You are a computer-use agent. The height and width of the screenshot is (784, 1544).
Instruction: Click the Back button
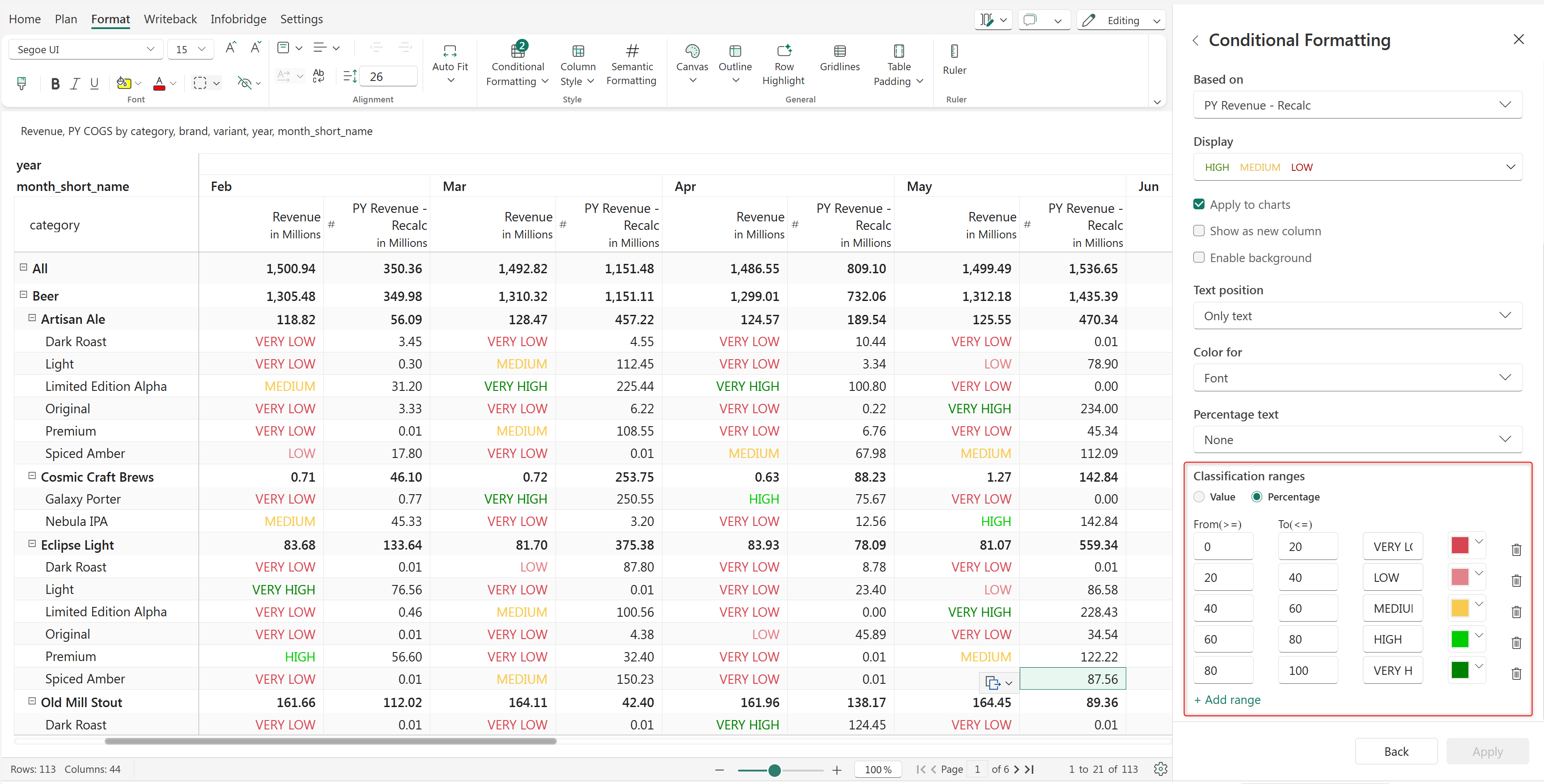[x=1396, y=751]
